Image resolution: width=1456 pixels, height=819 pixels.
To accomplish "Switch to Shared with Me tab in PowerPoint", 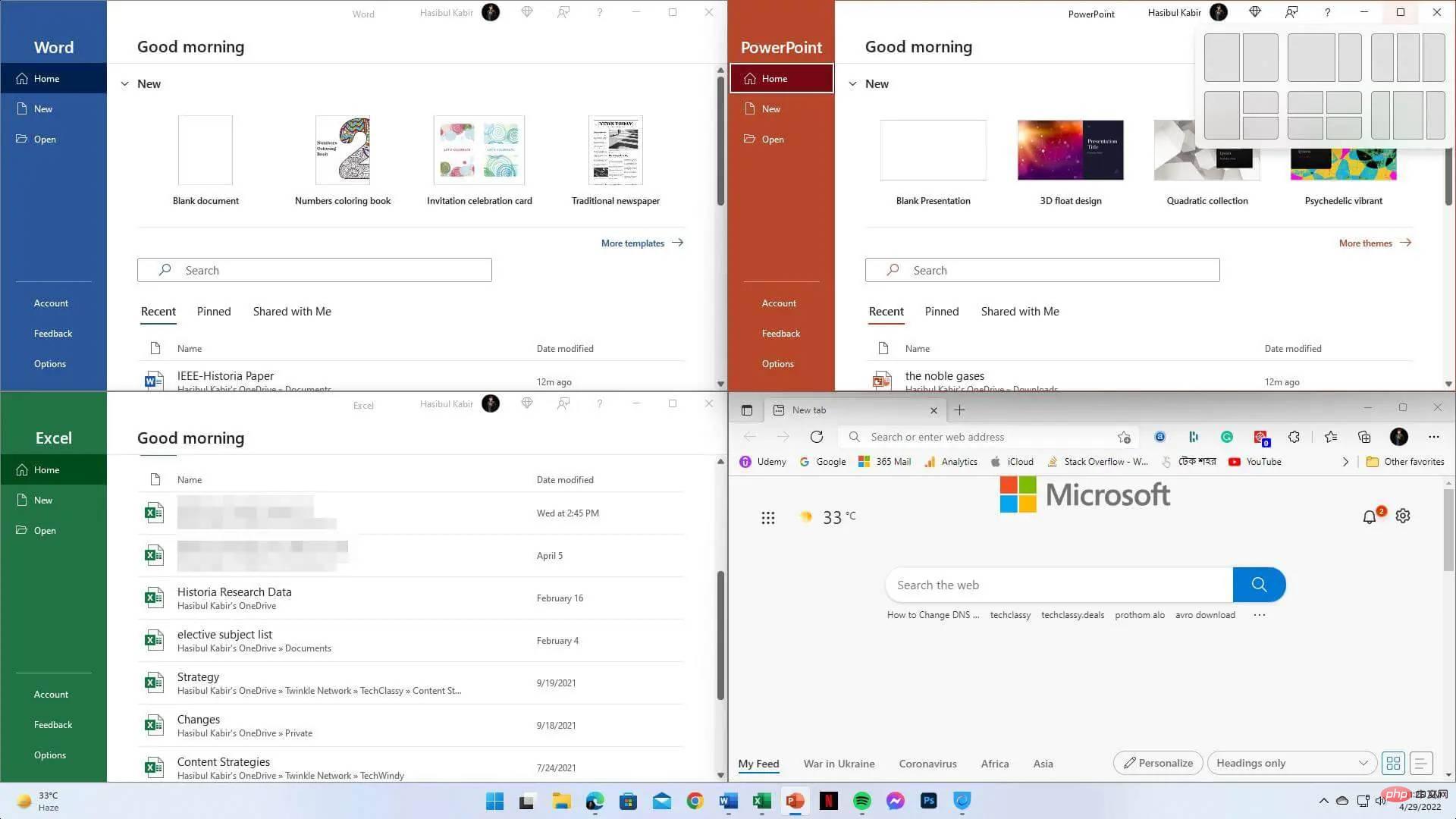I will tap(1021, 311).
